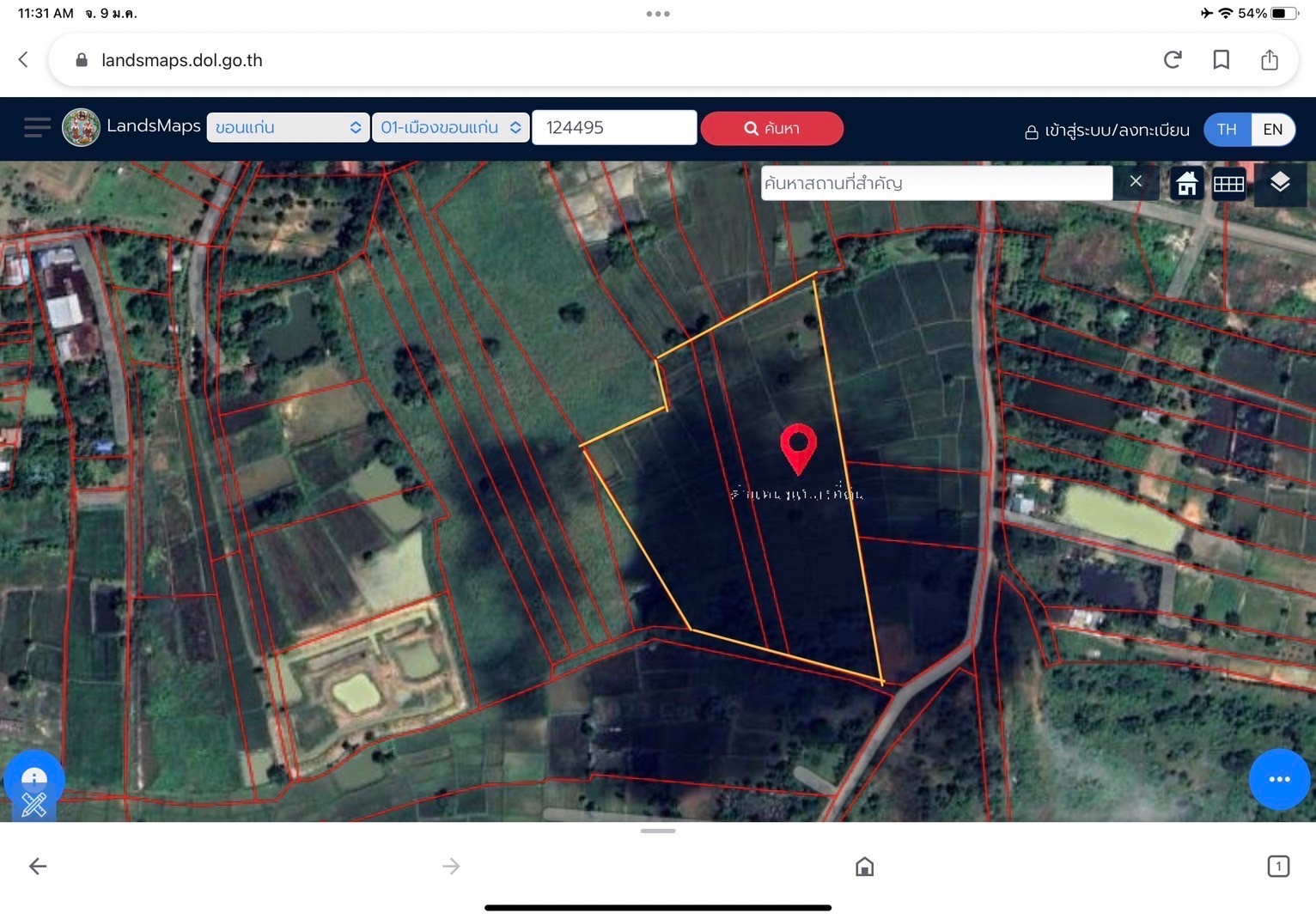Image resolution: width=1316 pixels, height=919 pixels.
Task: Click the home icon on map toolbar
Action: (1186, 183)
